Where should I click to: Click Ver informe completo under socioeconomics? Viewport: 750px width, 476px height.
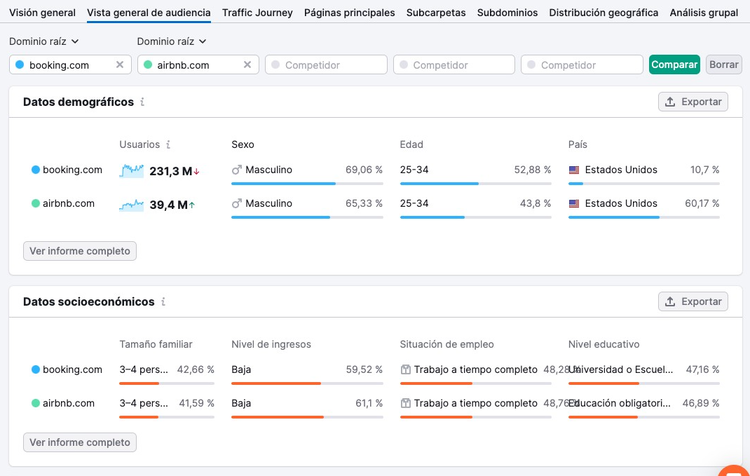(80, 443)
